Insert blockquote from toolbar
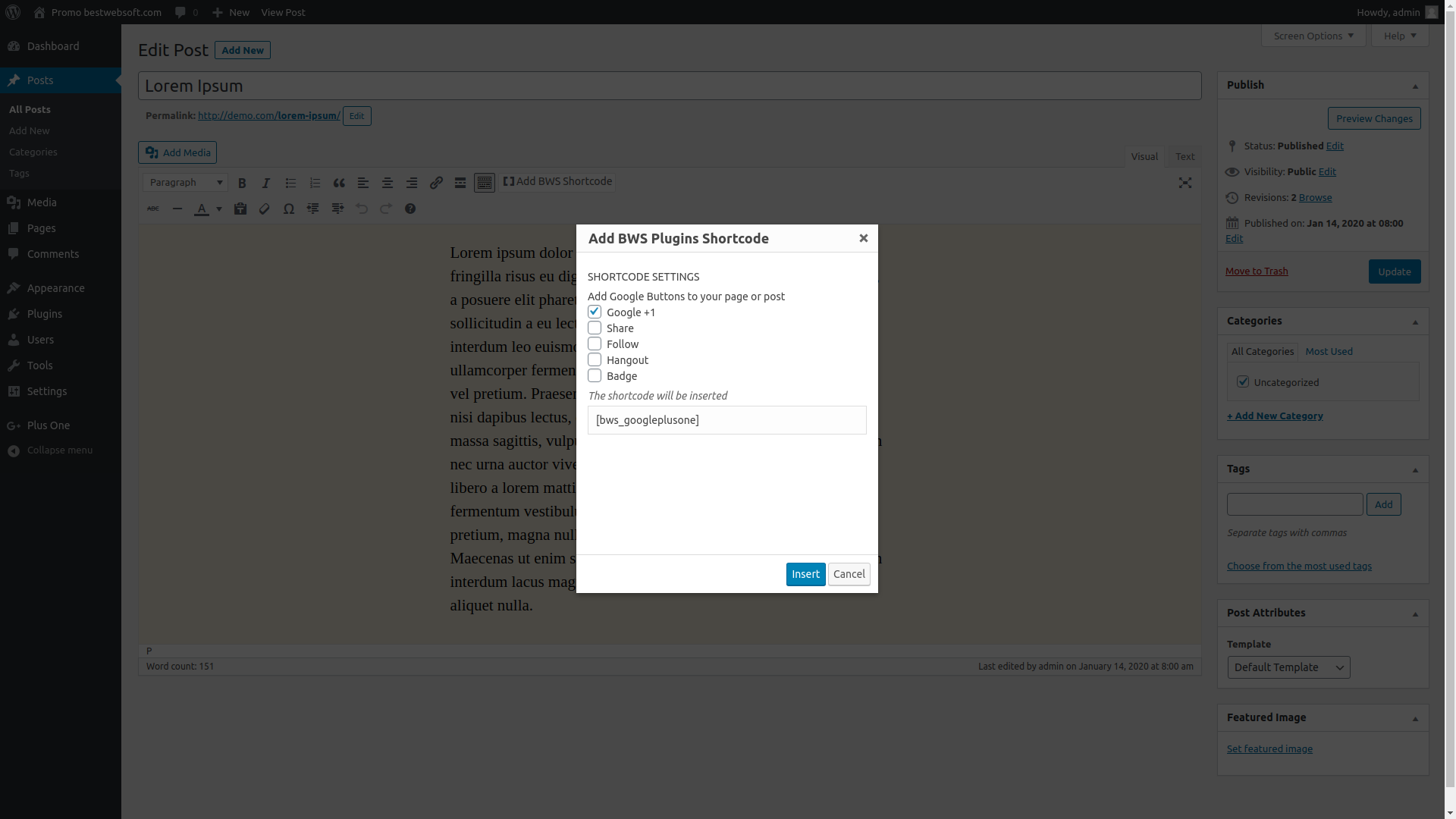1456x819 pixels. [339, 183]
